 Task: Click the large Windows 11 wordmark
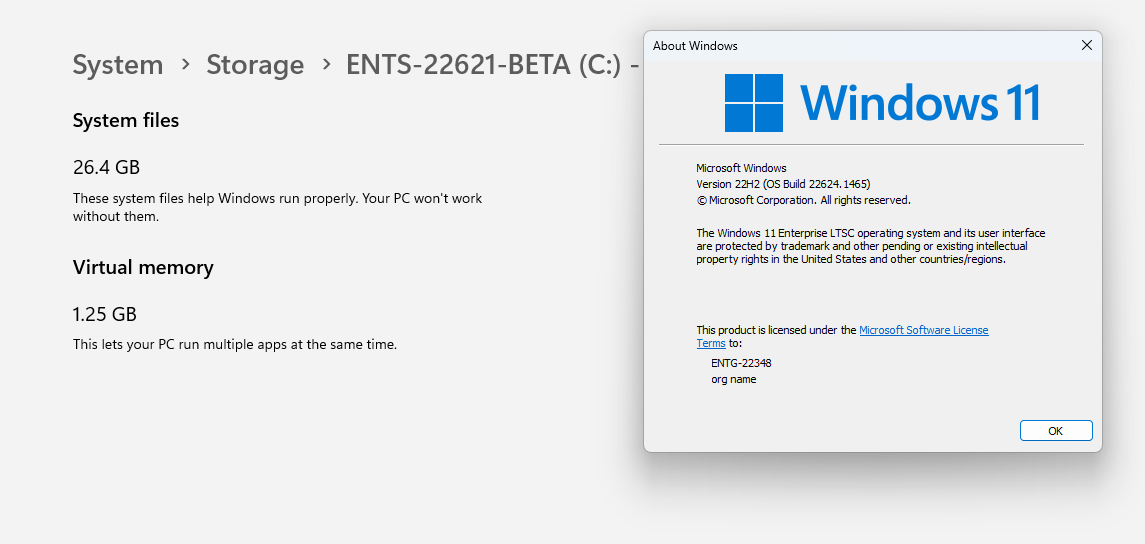pos(920,102)
